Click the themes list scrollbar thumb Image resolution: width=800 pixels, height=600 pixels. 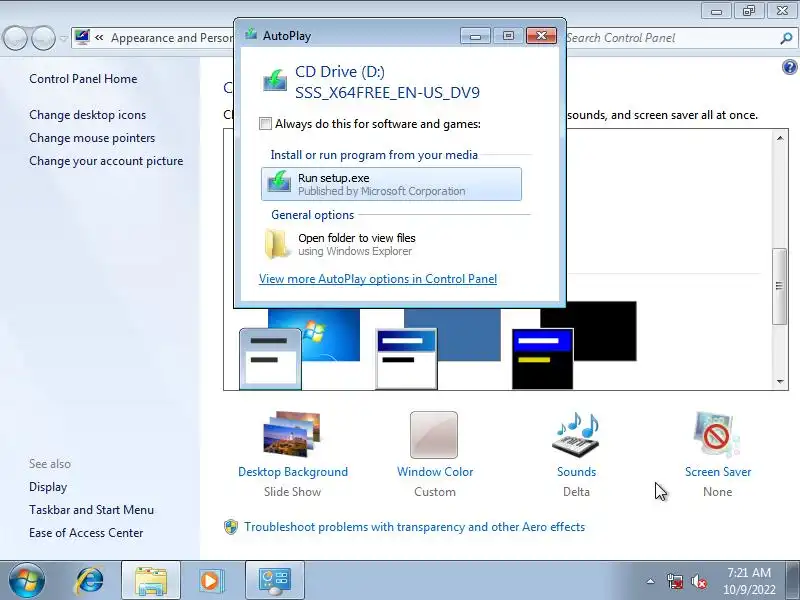click(780, 286)
